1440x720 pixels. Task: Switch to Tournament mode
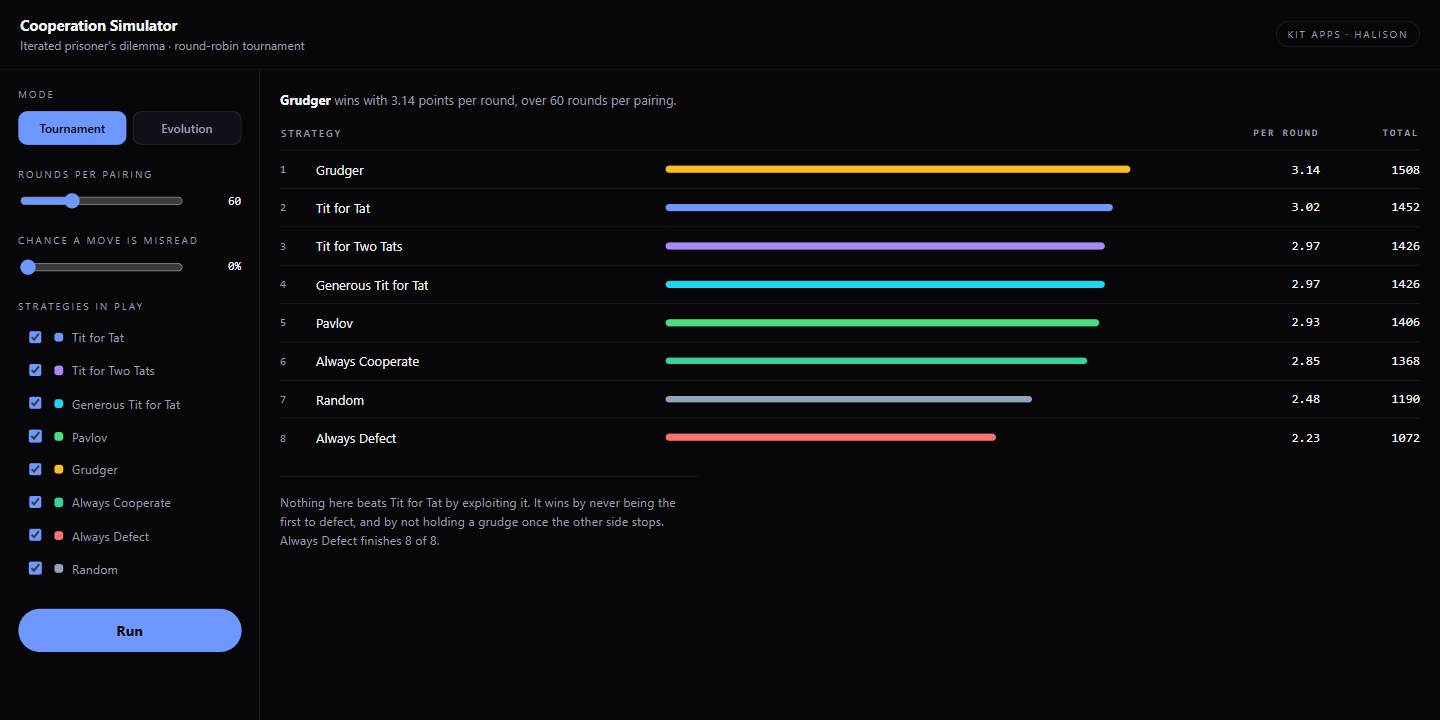click(72, 128)
